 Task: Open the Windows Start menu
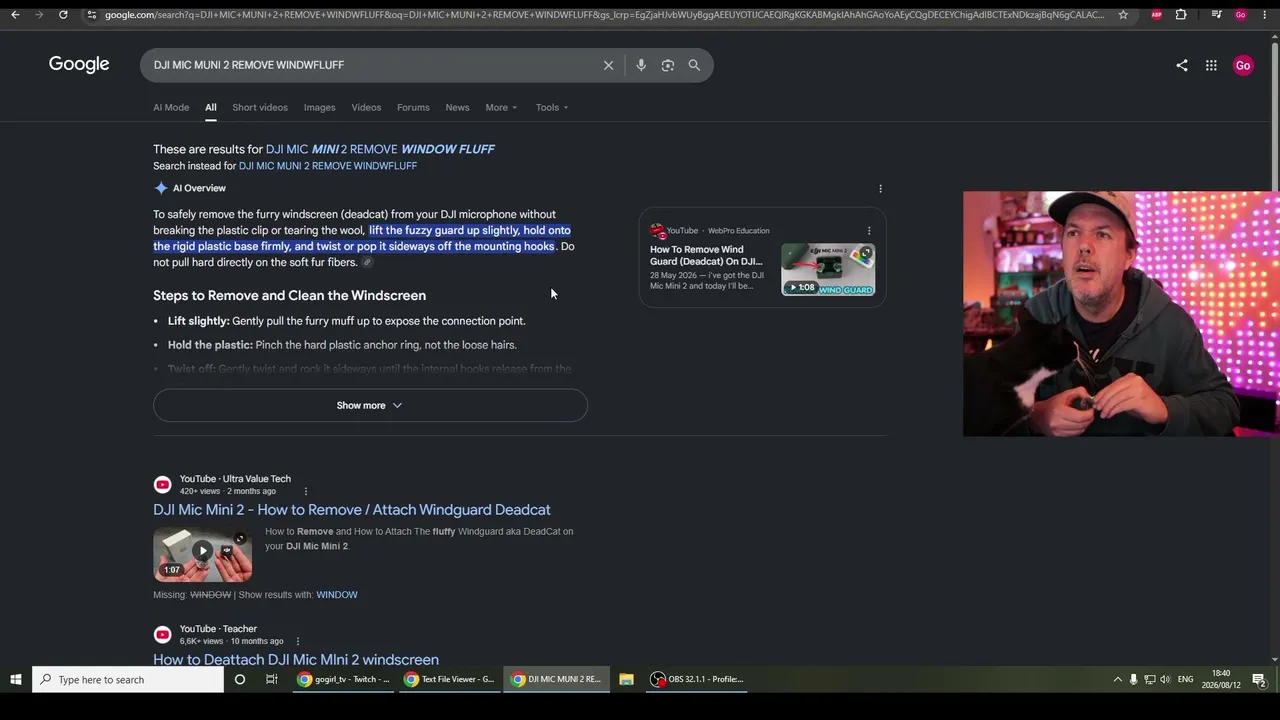pos(16,680)
